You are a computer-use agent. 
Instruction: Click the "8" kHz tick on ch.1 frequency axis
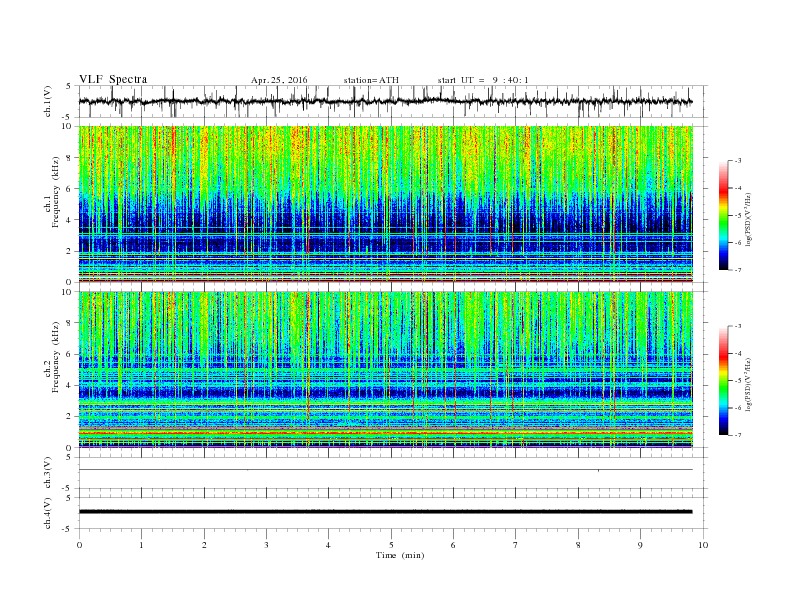tap(70, 158)
